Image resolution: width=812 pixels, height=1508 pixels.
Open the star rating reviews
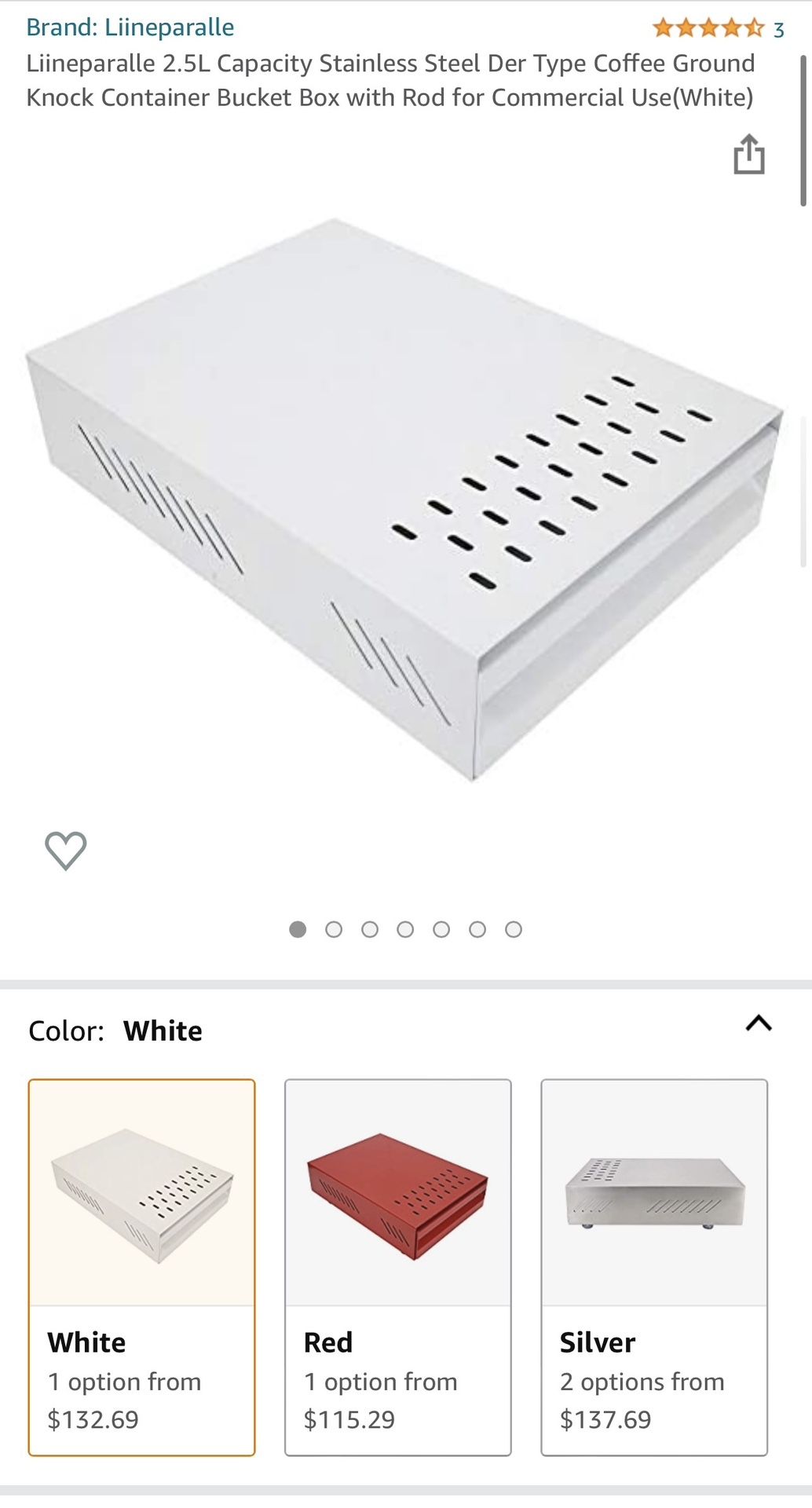(708, 28)
